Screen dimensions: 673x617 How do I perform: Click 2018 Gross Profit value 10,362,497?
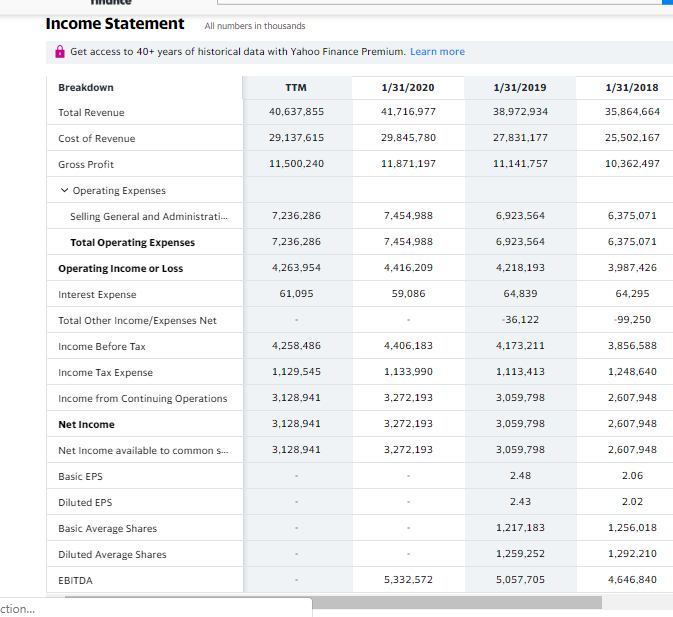click(x=632, y=163)
